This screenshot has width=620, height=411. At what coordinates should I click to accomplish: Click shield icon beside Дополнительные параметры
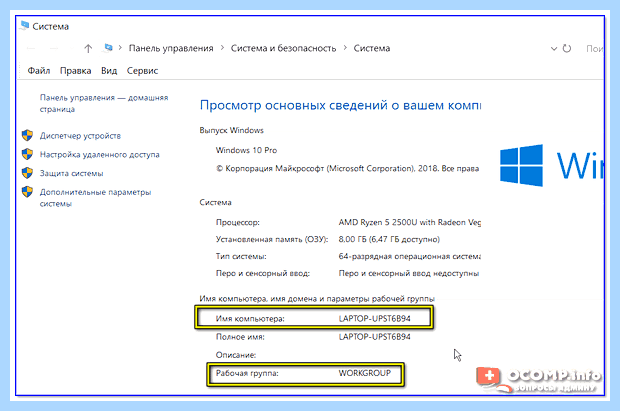coord(27,192)
